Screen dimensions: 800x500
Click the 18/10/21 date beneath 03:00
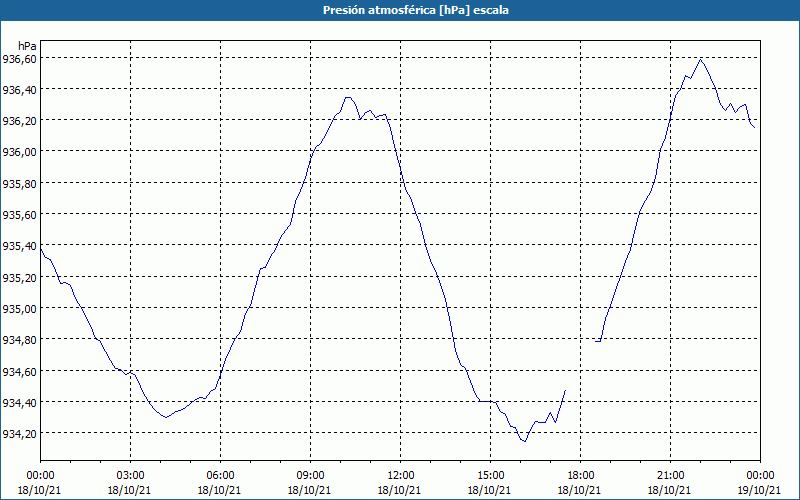130,490
